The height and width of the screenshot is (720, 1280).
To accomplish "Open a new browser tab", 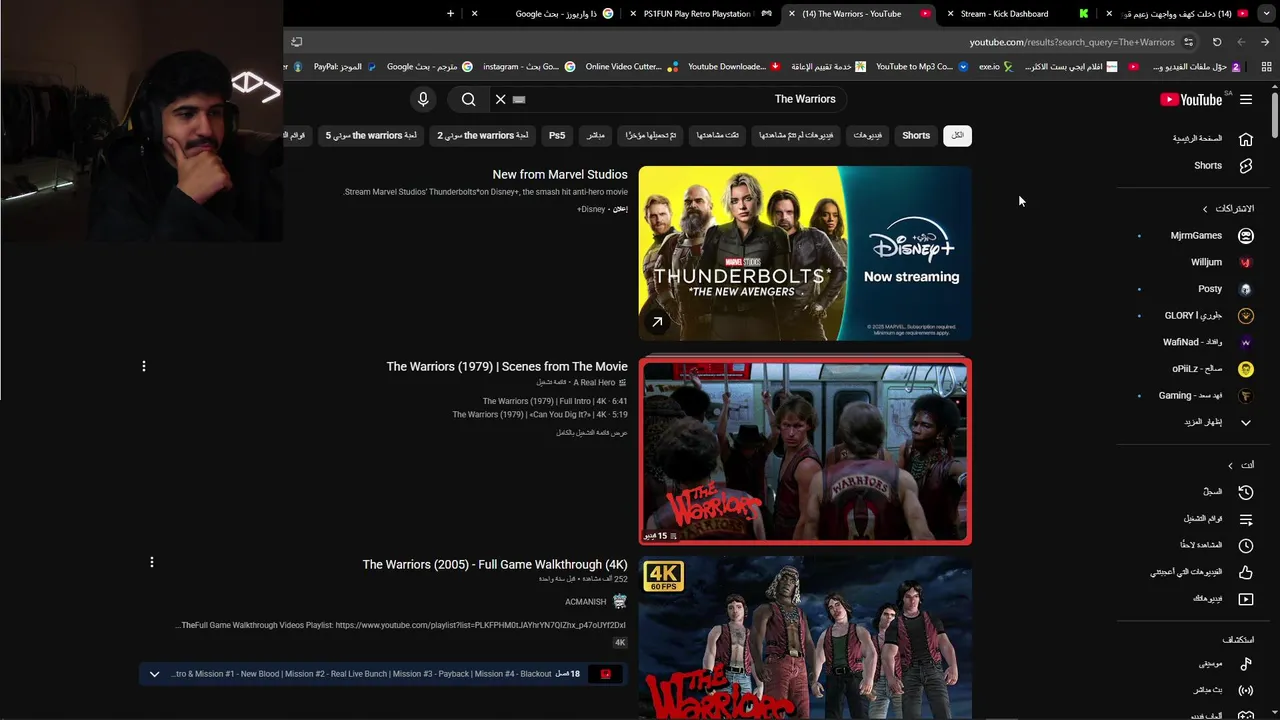I will (x=450, y=14).
